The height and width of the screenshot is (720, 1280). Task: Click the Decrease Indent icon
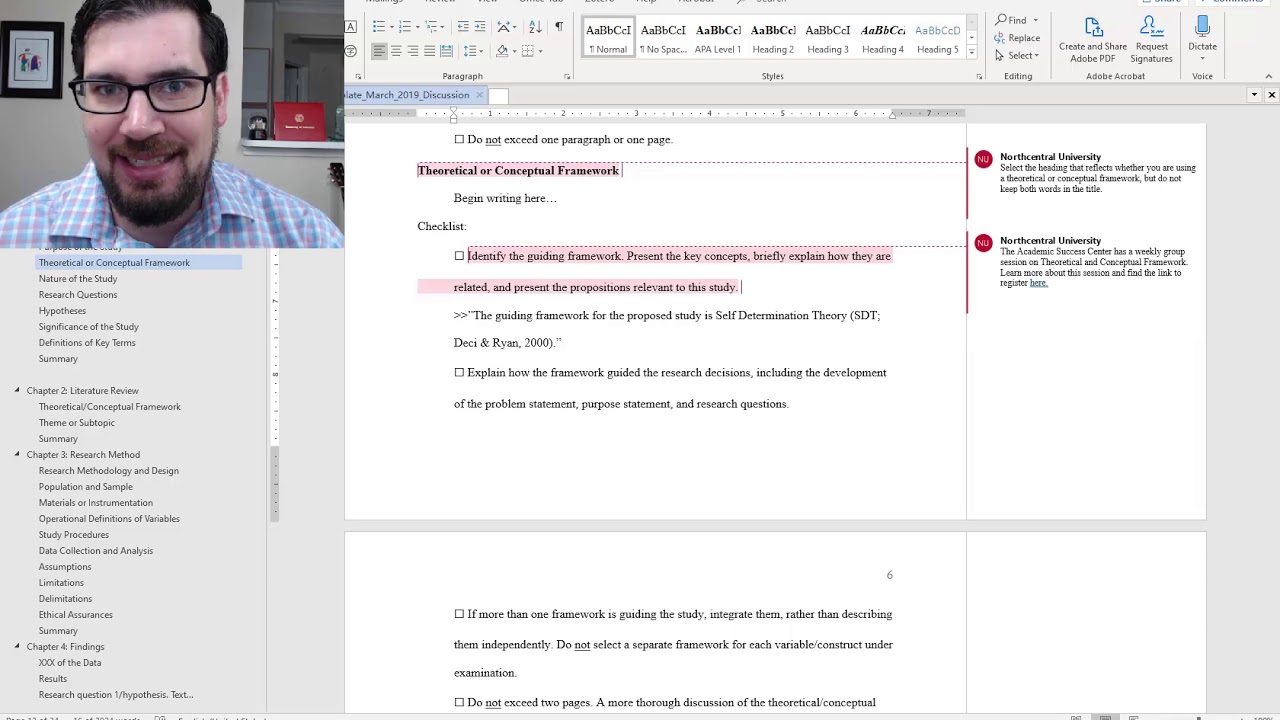coord(463,26)
